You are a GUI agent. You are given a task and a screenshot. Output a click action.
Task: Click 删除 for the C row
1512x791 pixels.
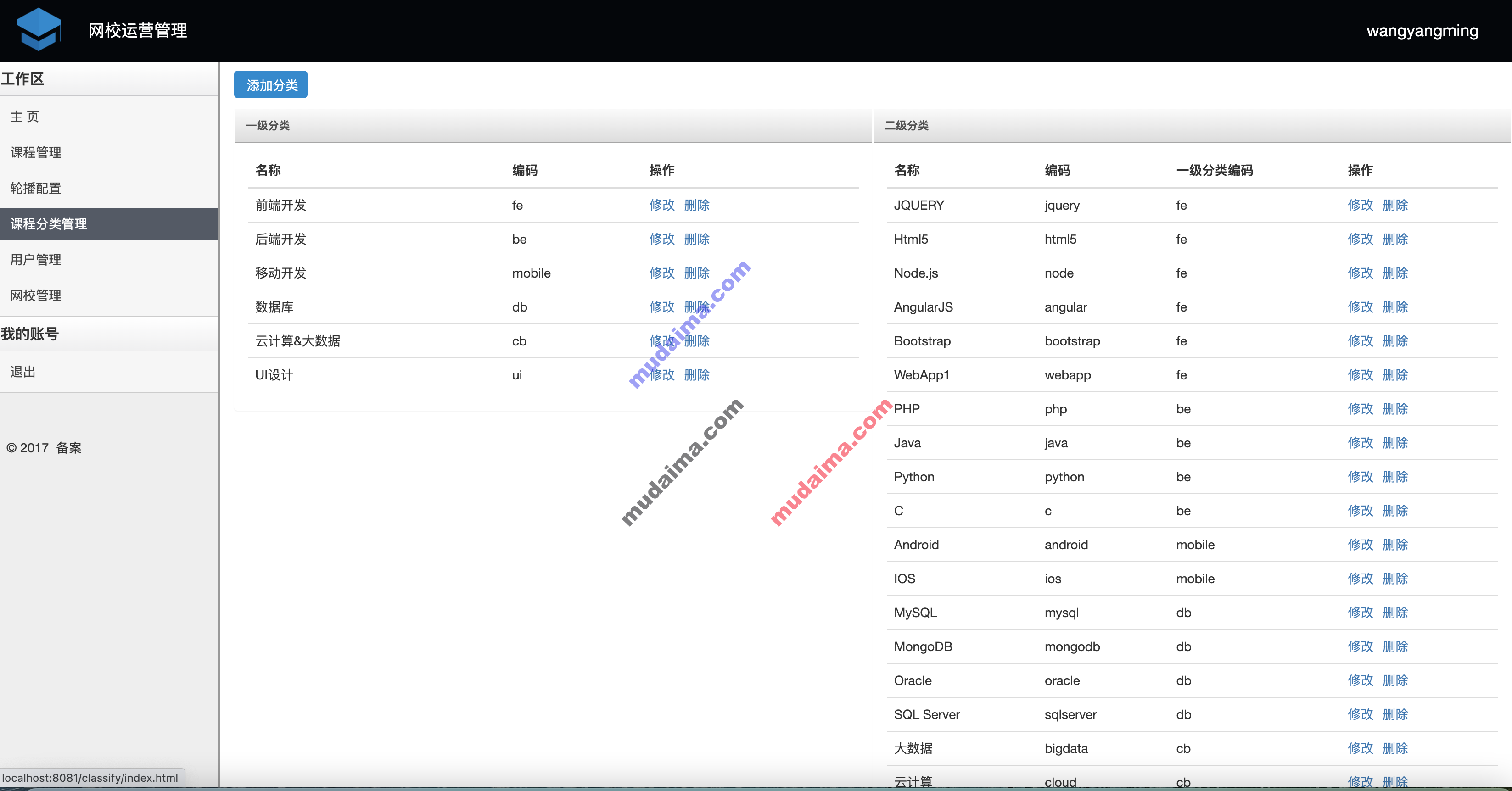pos(1395,512)
